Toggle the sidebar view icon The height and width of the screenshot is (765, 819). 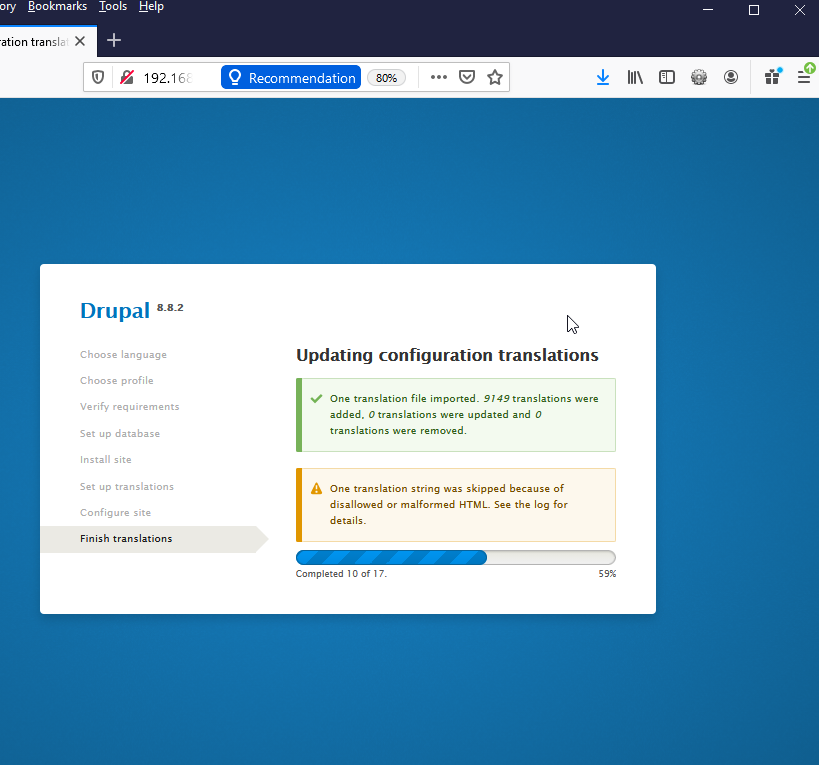coord(667,77)
